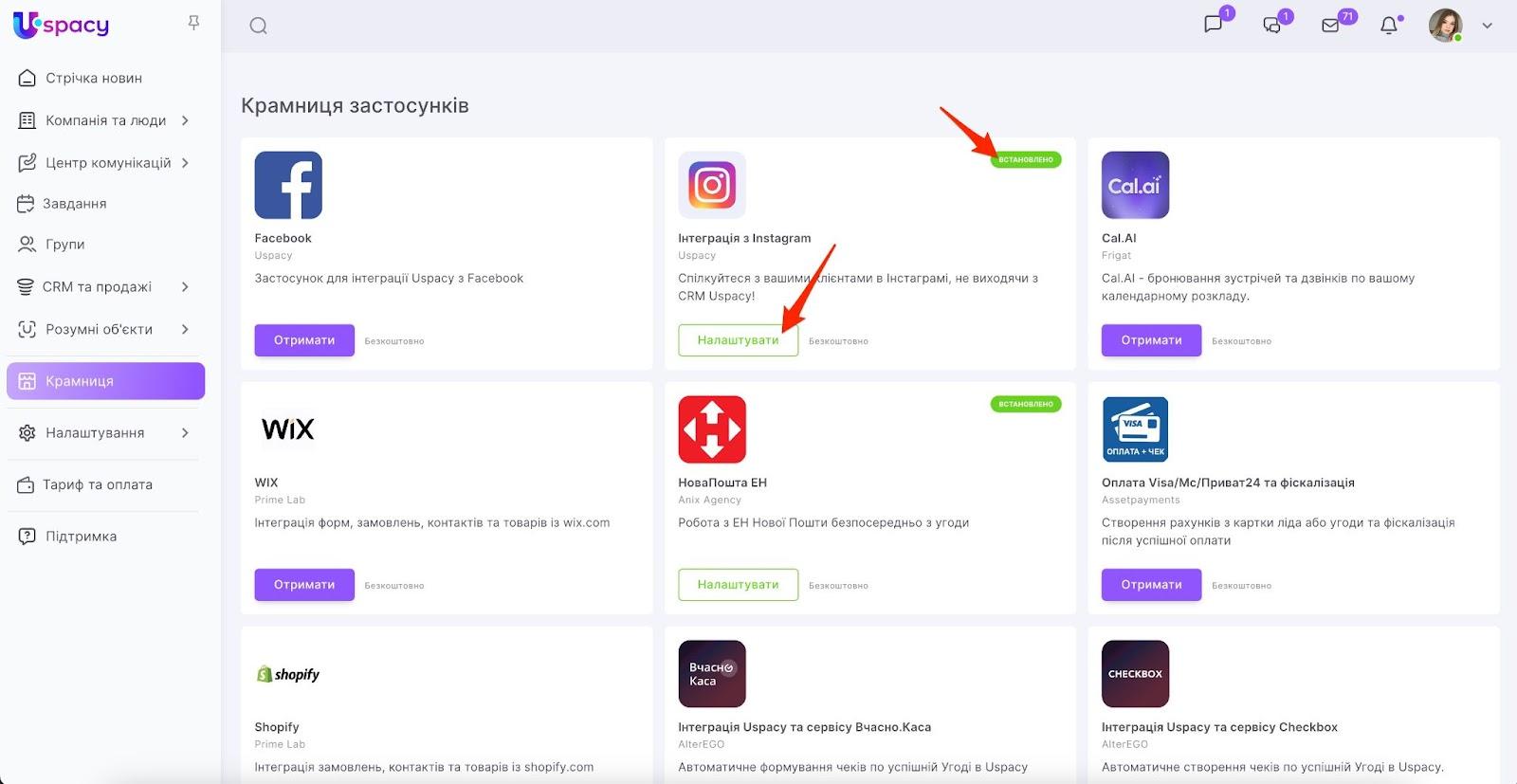Expand the CRM та продажі section
Image resolution: width=1517 pixels, height=784 pixels.
pos(185,286)
